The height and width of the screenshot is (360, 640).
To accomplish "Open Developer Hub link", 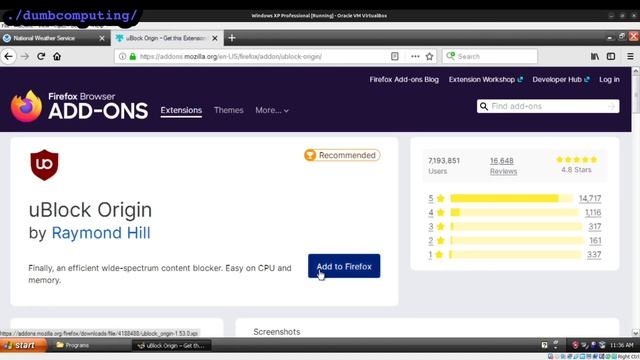I will pos(561,80).
